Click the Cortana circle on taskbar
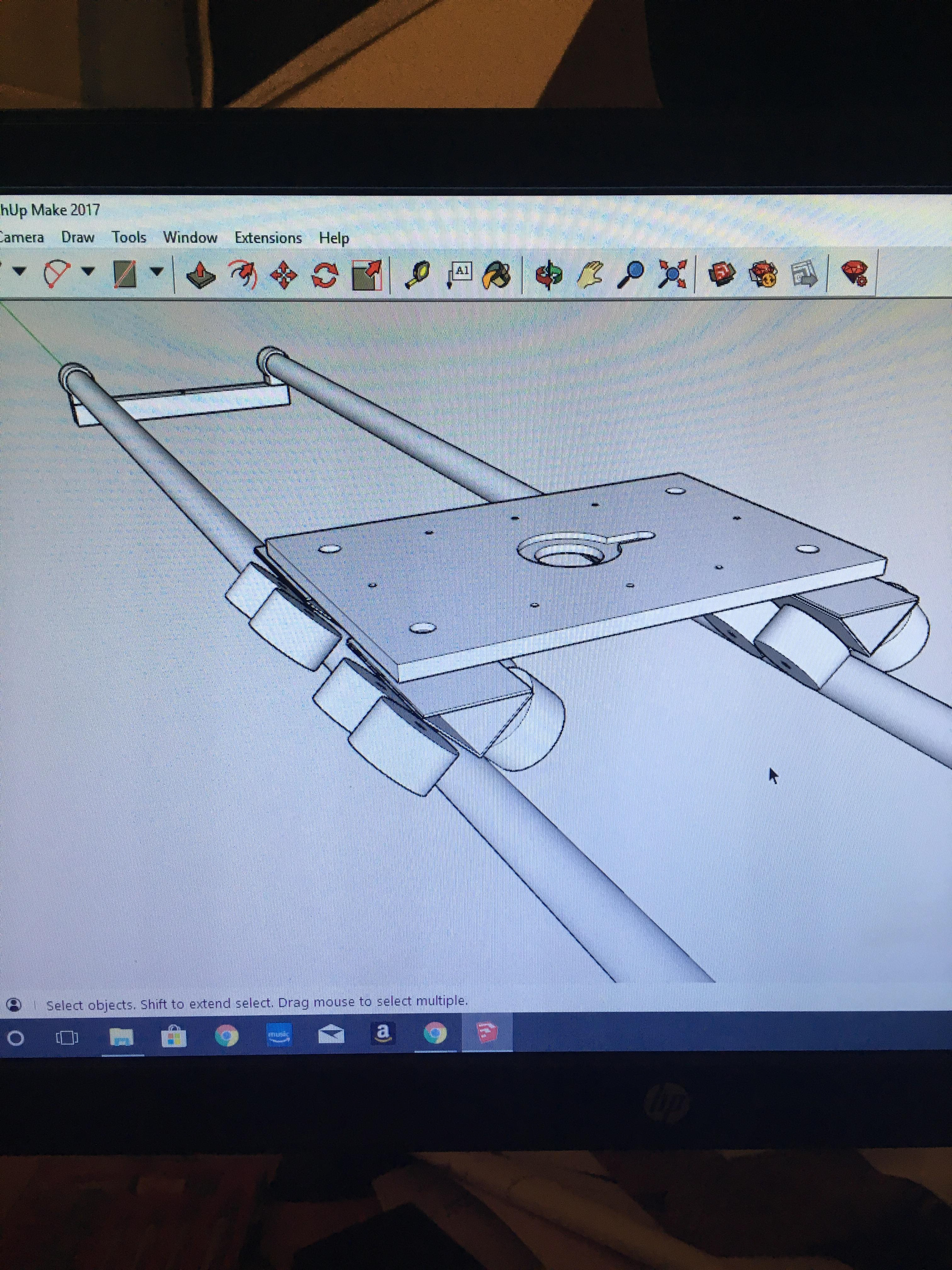This screenshot has width=952, height=1270. [15, 1038]
